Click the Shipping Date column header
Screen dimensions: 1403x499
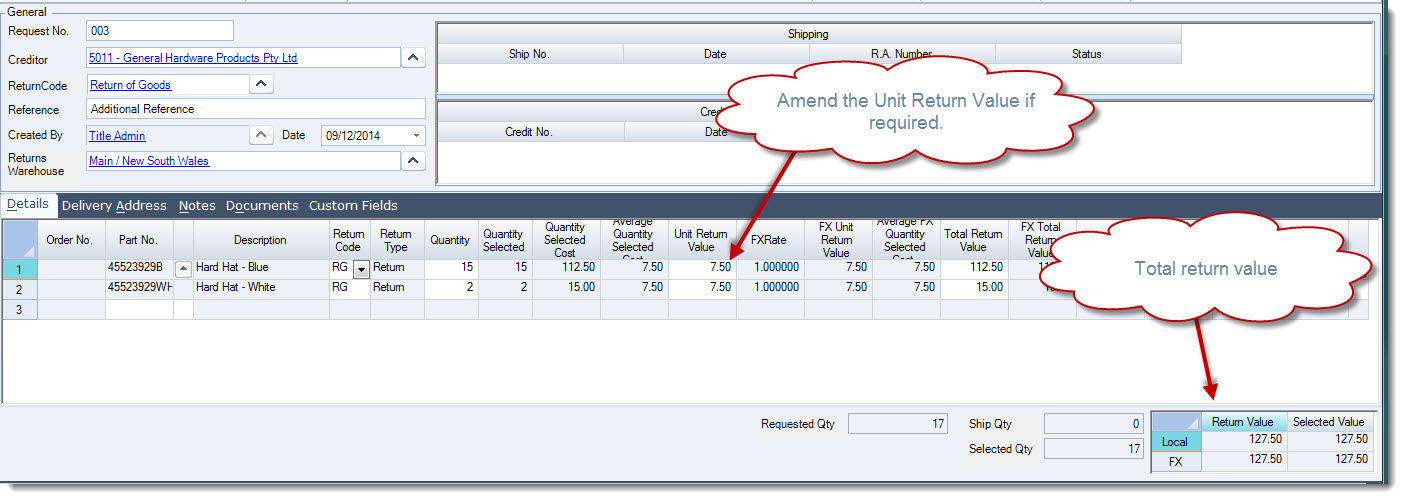(716, 54)
